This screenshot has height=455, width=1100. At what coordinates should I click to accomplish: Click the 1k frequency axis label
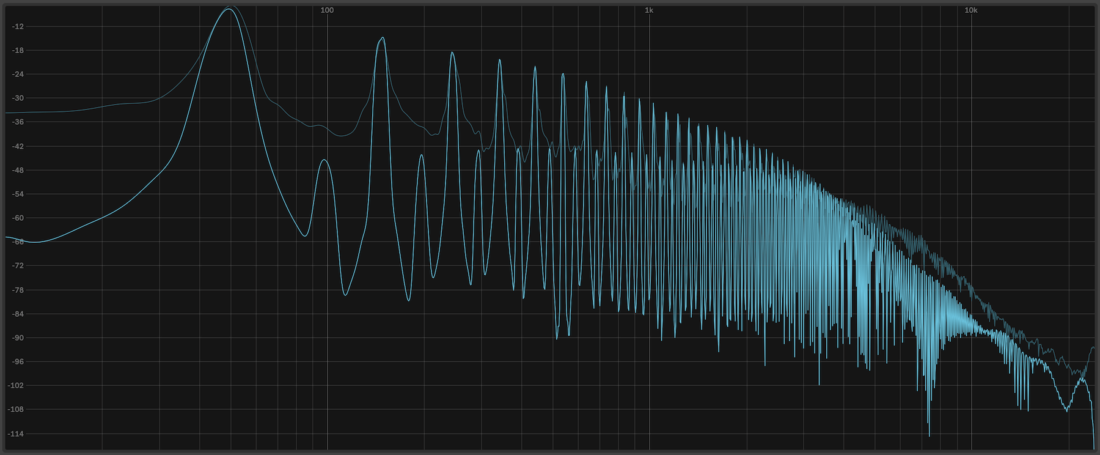[x=649, y=11]
